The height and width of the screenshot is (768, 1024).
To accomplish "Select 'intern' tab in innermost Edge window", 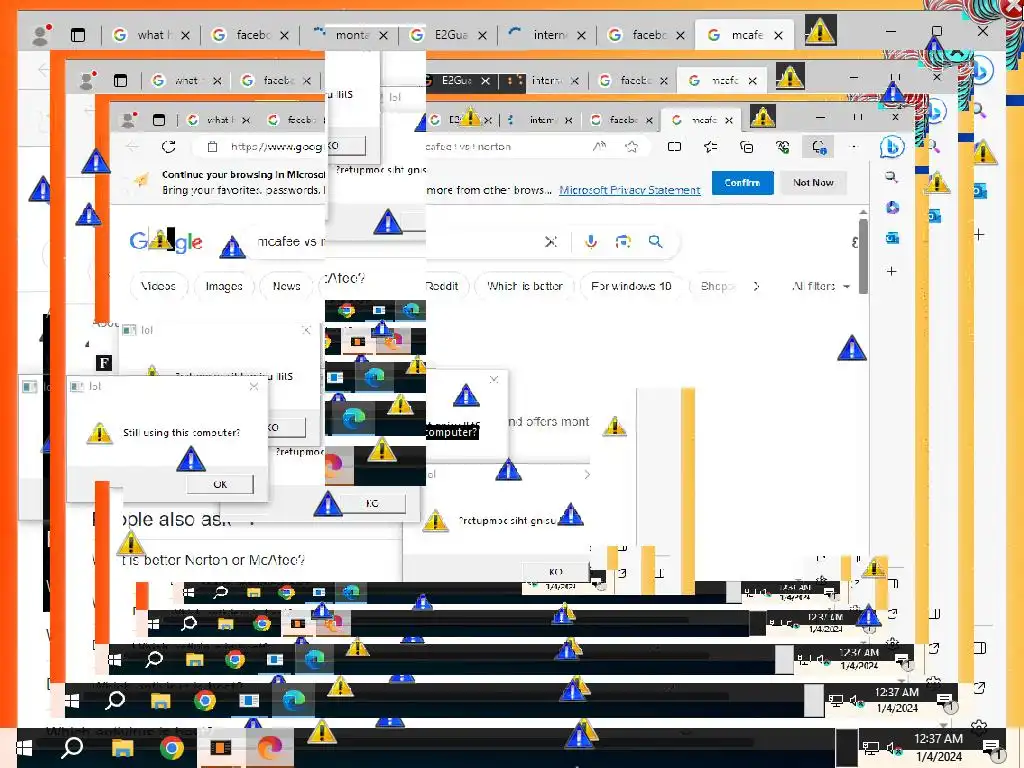I will point(541,120).
